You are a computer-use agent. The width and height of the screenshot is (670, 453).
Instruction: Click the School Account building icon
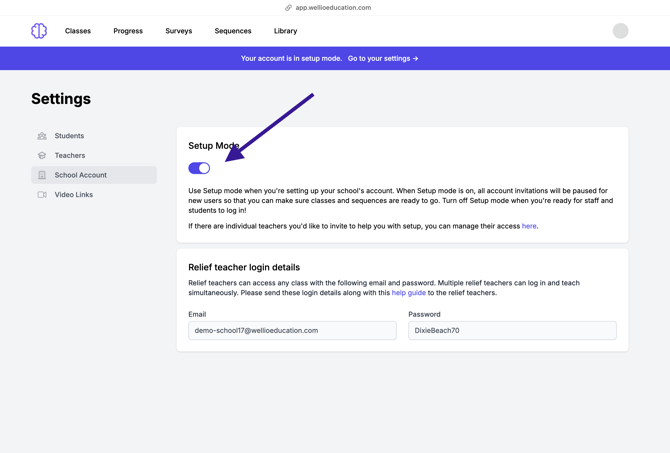42,175
